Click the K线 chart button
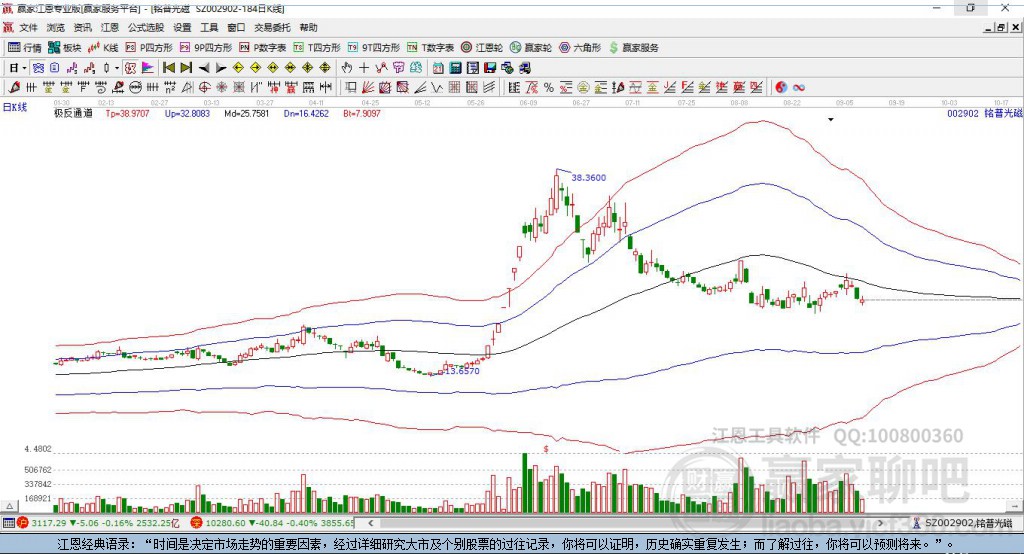The height and width of the screenshot is (554, 1024). click(103, 48)
